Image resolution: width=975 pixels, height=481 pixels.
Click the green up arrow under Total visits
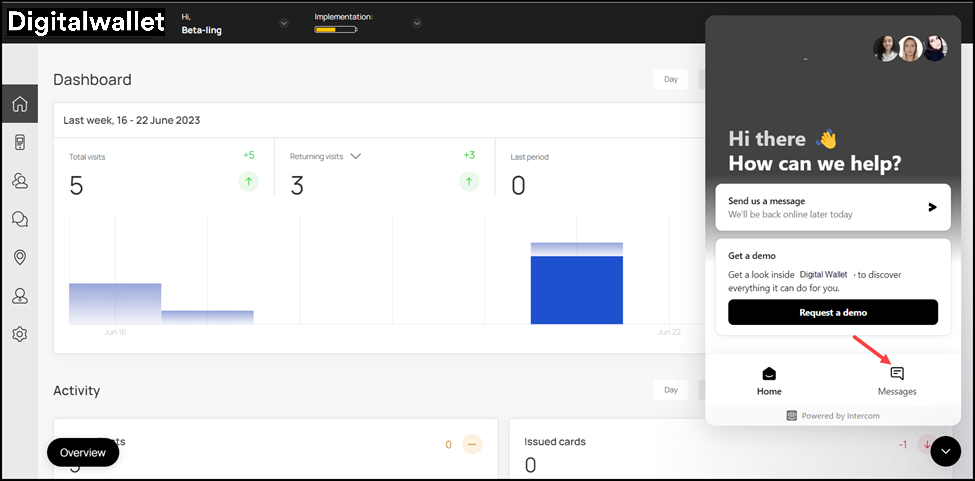[x=248, y=181]
